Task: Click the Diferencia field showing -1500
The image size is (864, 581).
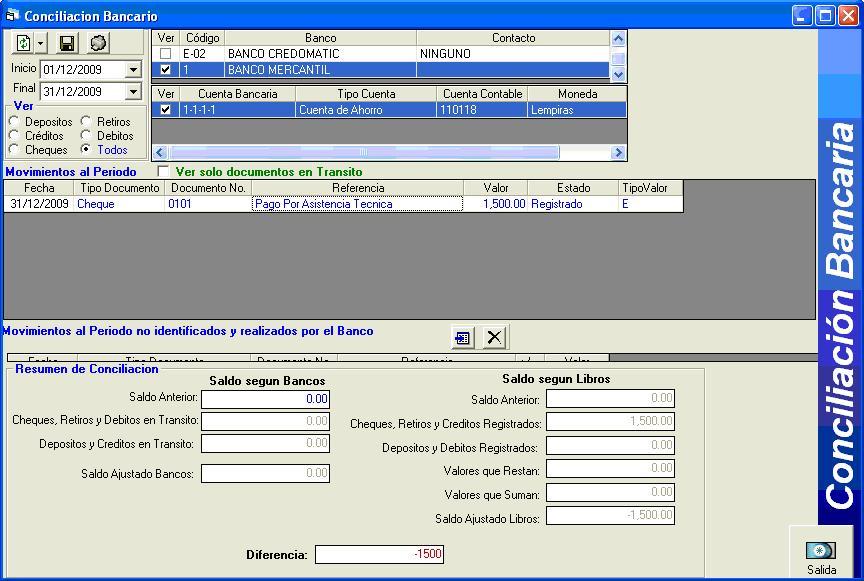Action: [x=379, y=554]
